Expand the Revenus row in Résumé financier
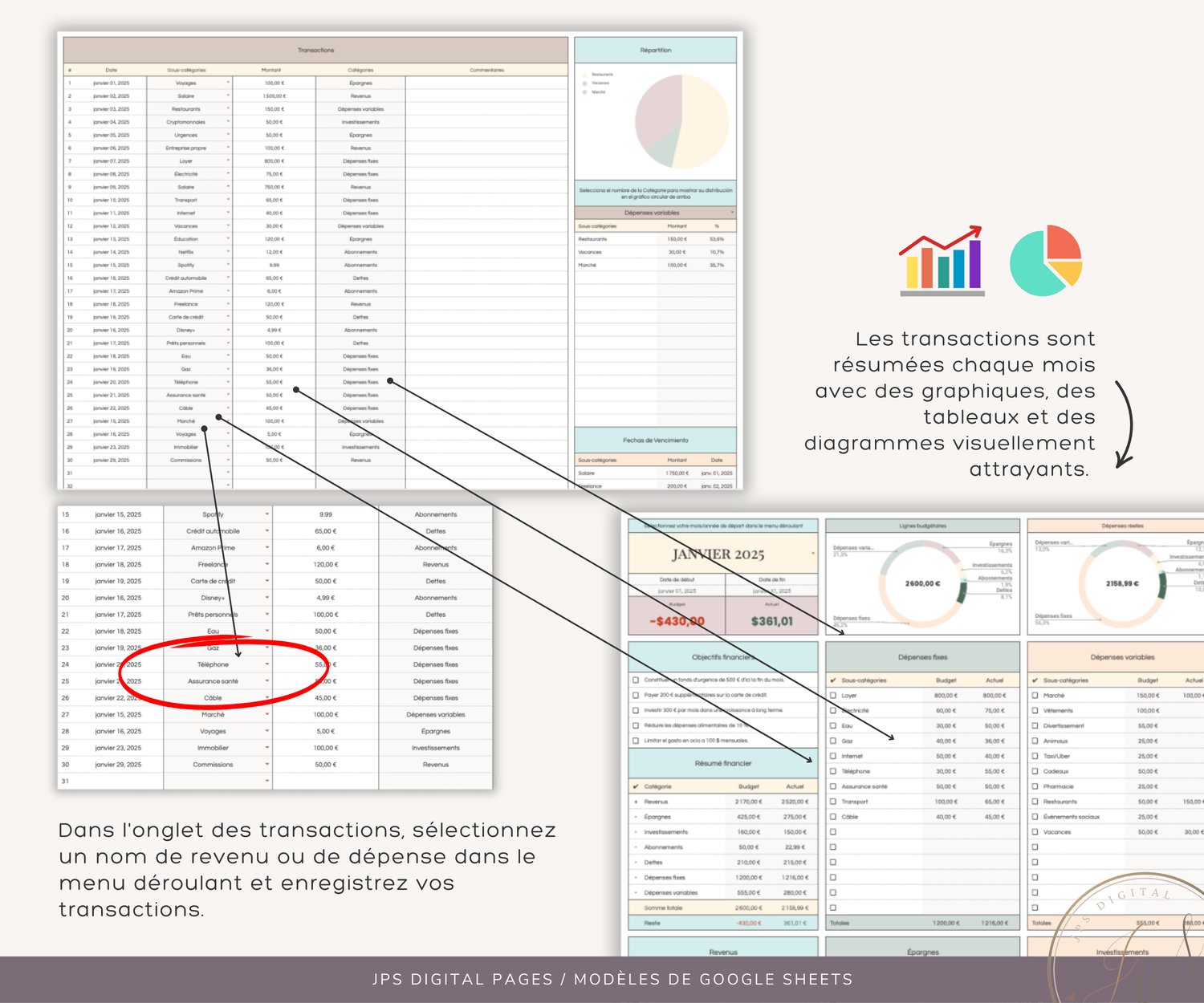This screenshot has width=1204, height=1003. click(x=636, y=802)
